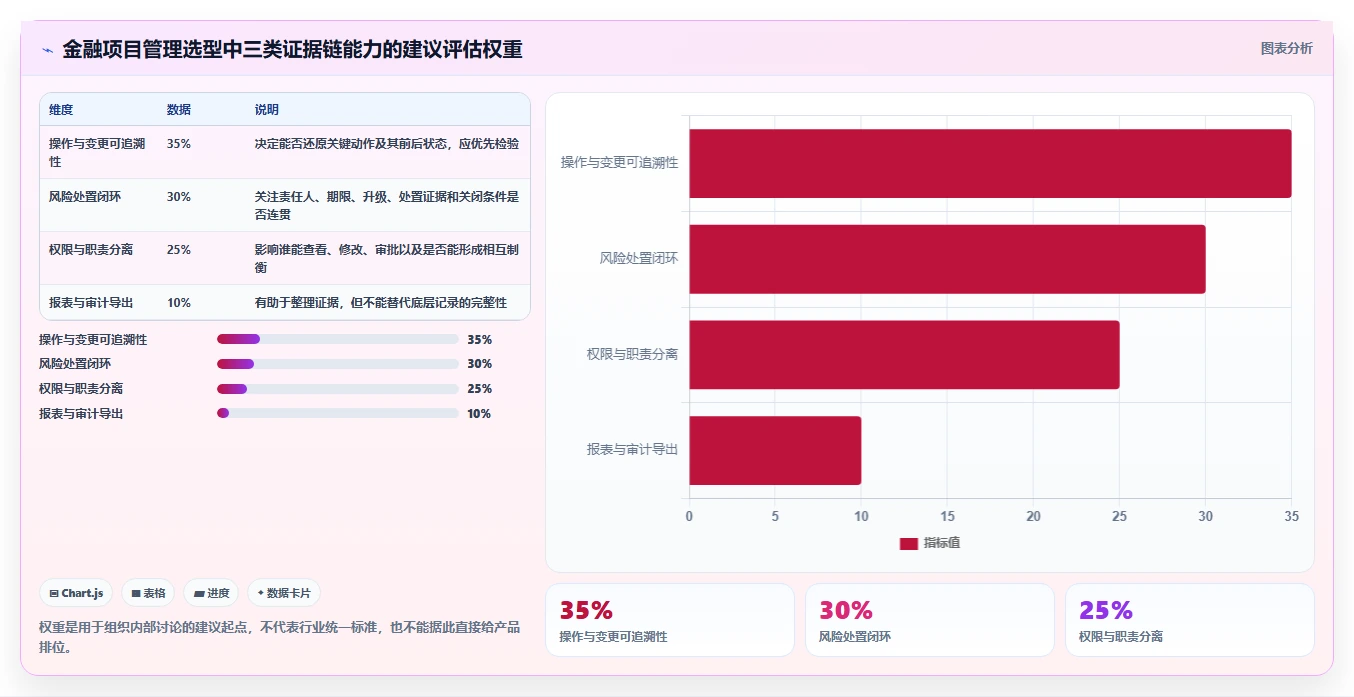Open the 35% 操作与变更可追溯性 data card
This screenshot has width=1354, height=697.
tap(670, 620)
